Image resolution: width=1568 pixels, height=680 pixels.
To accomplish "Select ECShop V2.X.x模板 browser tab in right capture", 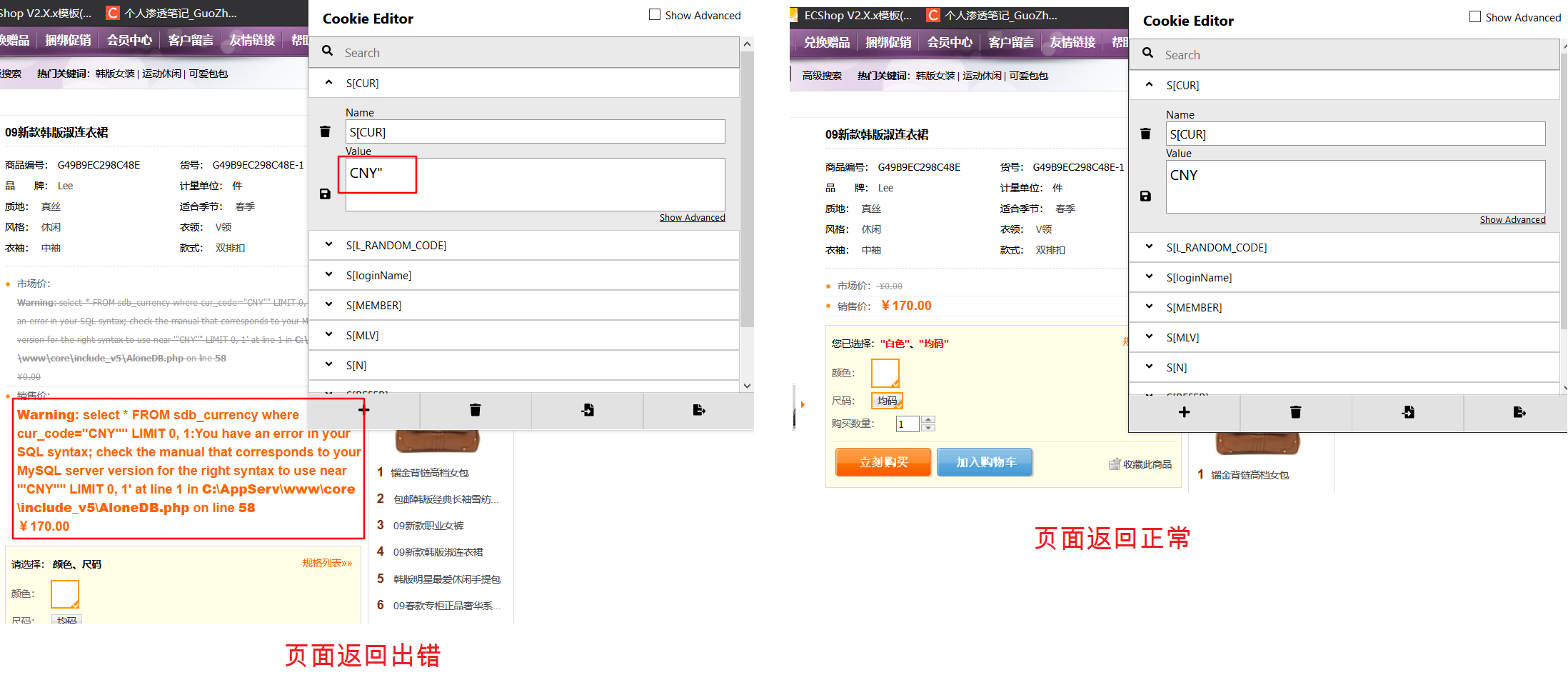I will click(x=857, y=15).
